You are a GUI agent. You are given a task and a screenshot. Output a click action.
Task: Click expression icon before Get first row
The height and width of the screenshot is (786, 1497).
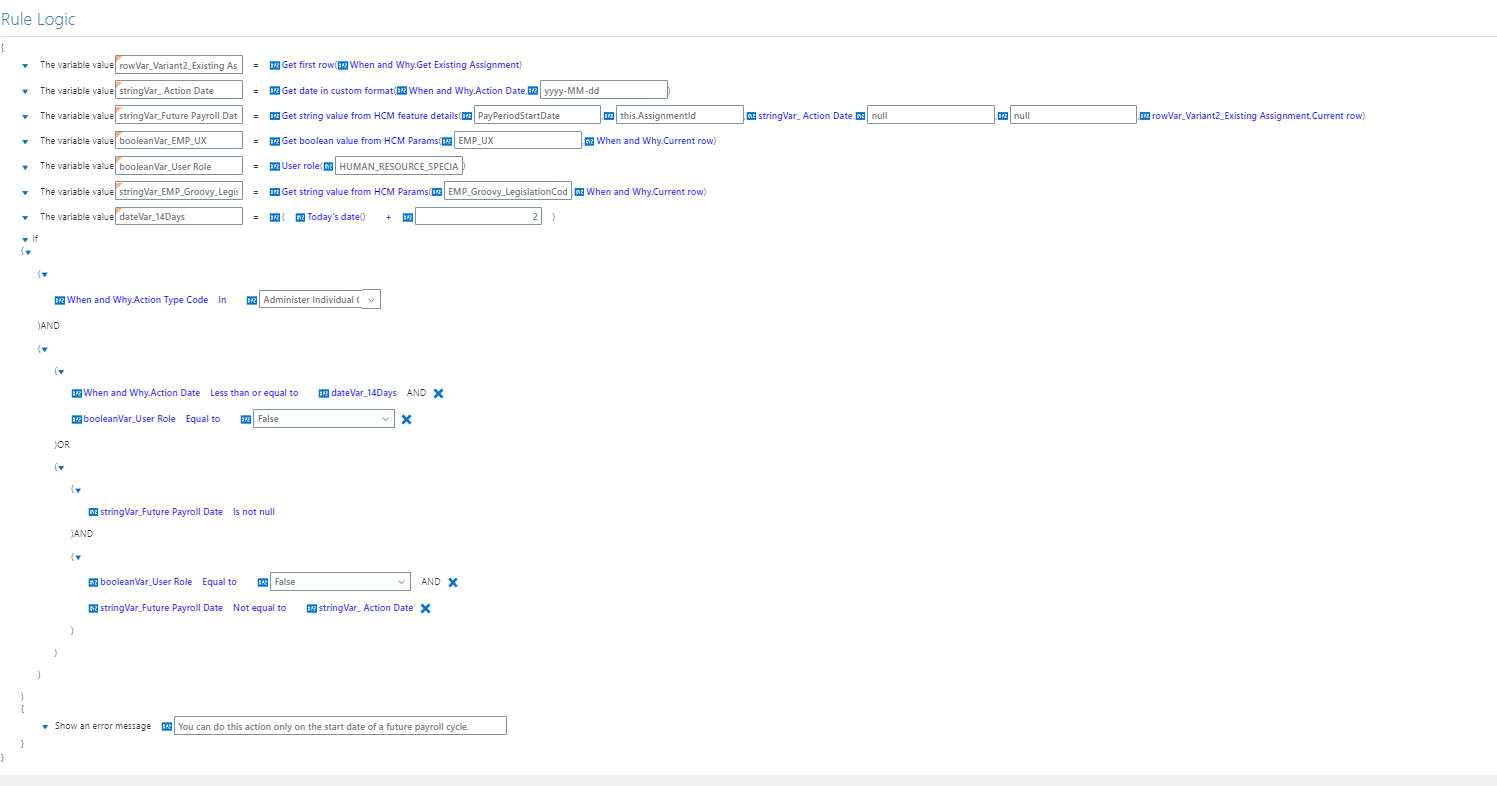tap(274, 65)
